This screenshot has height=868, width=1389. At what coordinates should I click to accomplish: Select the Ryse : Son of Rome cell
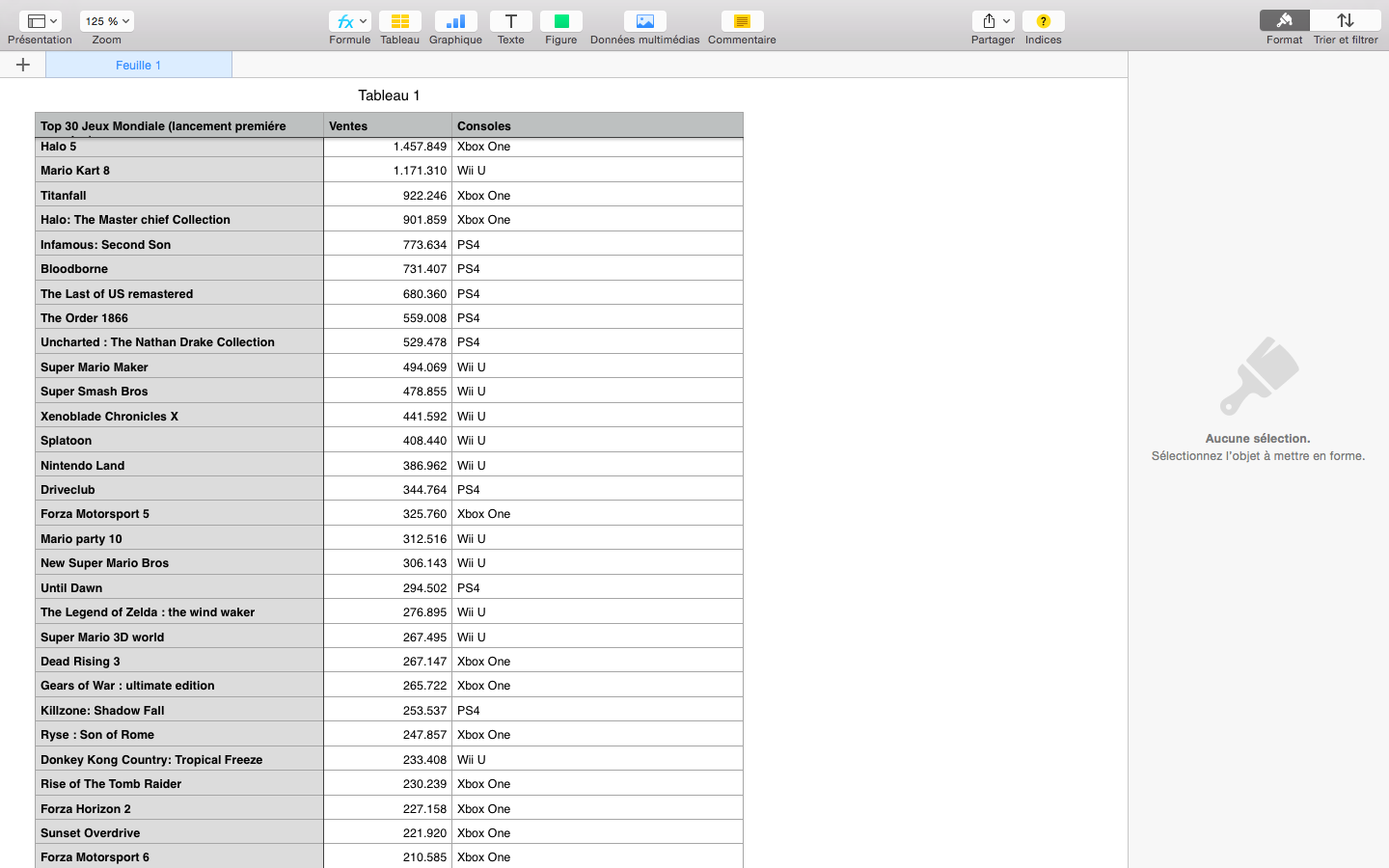point(179,734)
